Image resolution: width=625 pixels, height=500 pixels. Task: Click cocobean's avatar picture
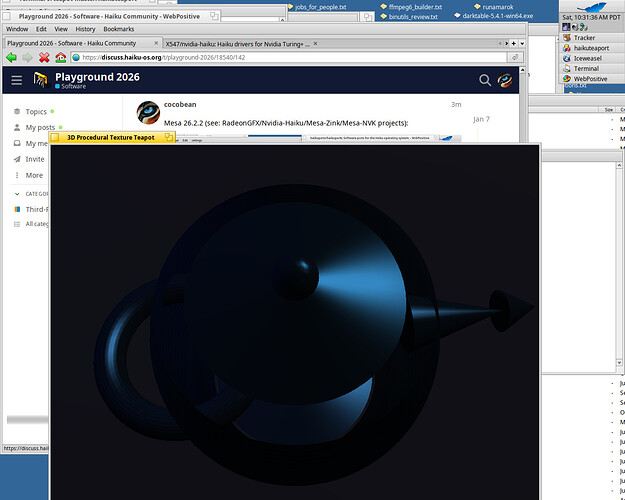coord(148,112)
